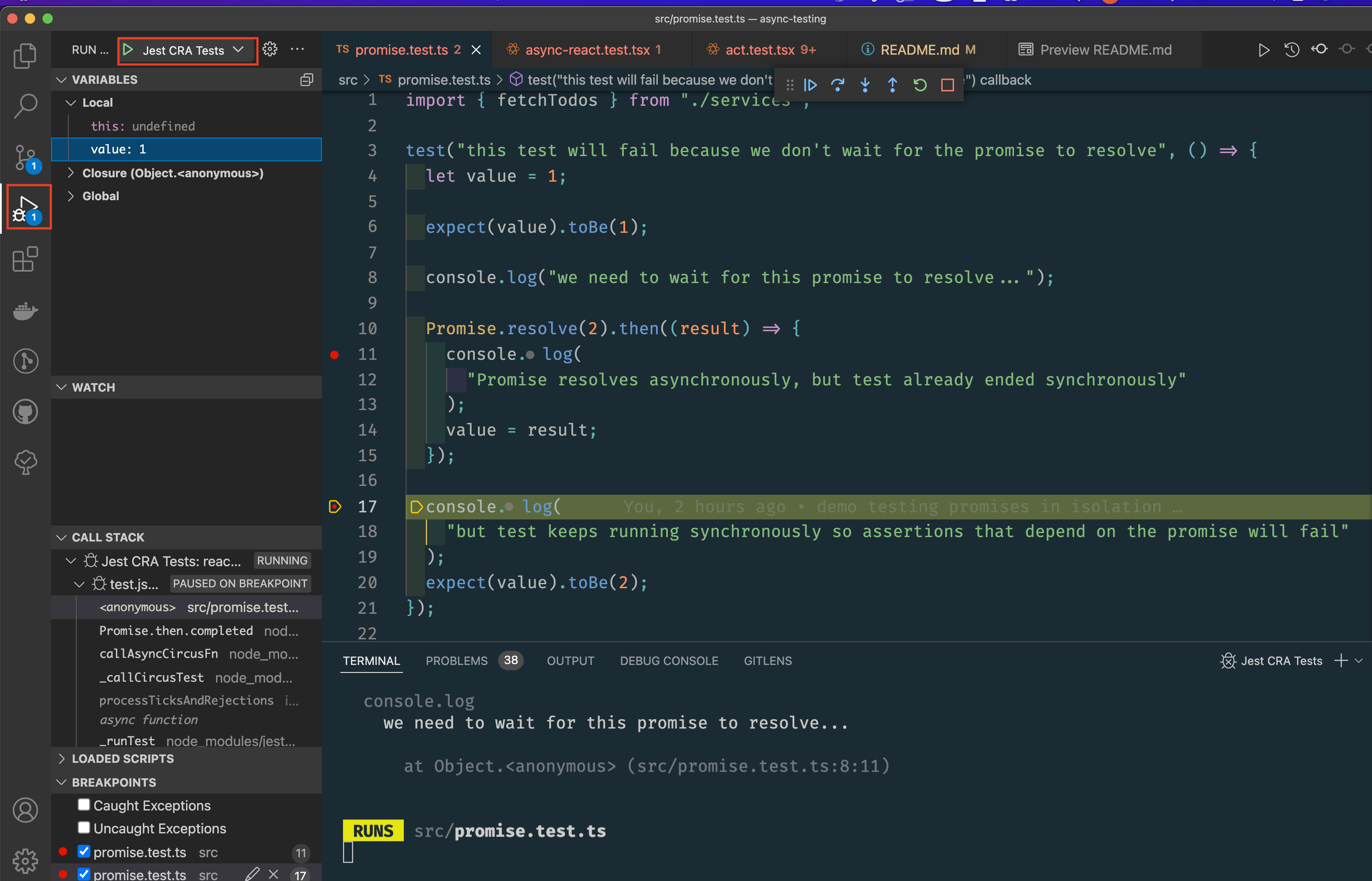Click the debug Continue button
This screenshot has height=881, width=1372.
(810, 85)
